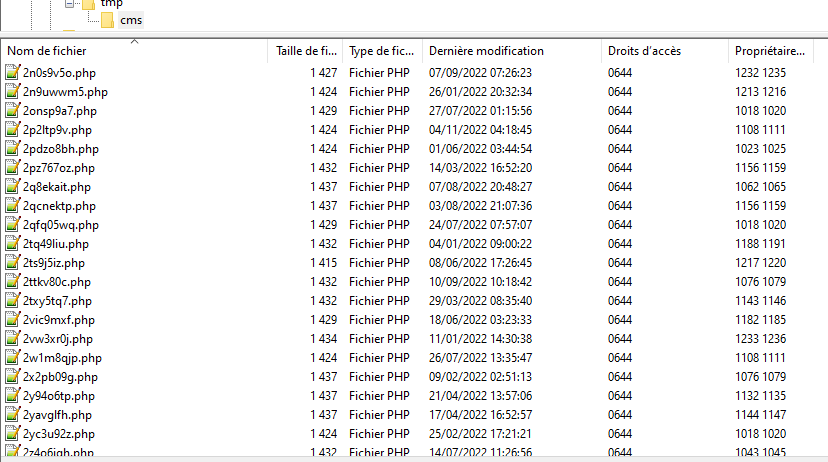Click the PHP file icon for 2pz767oz.php

[13, 167]
